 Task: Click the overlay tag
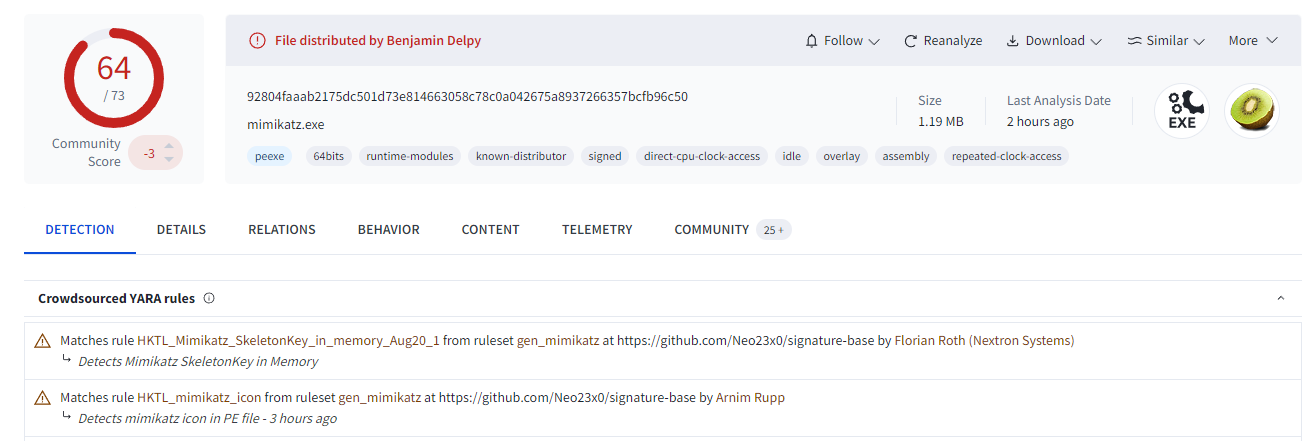[x=842, y=156]
